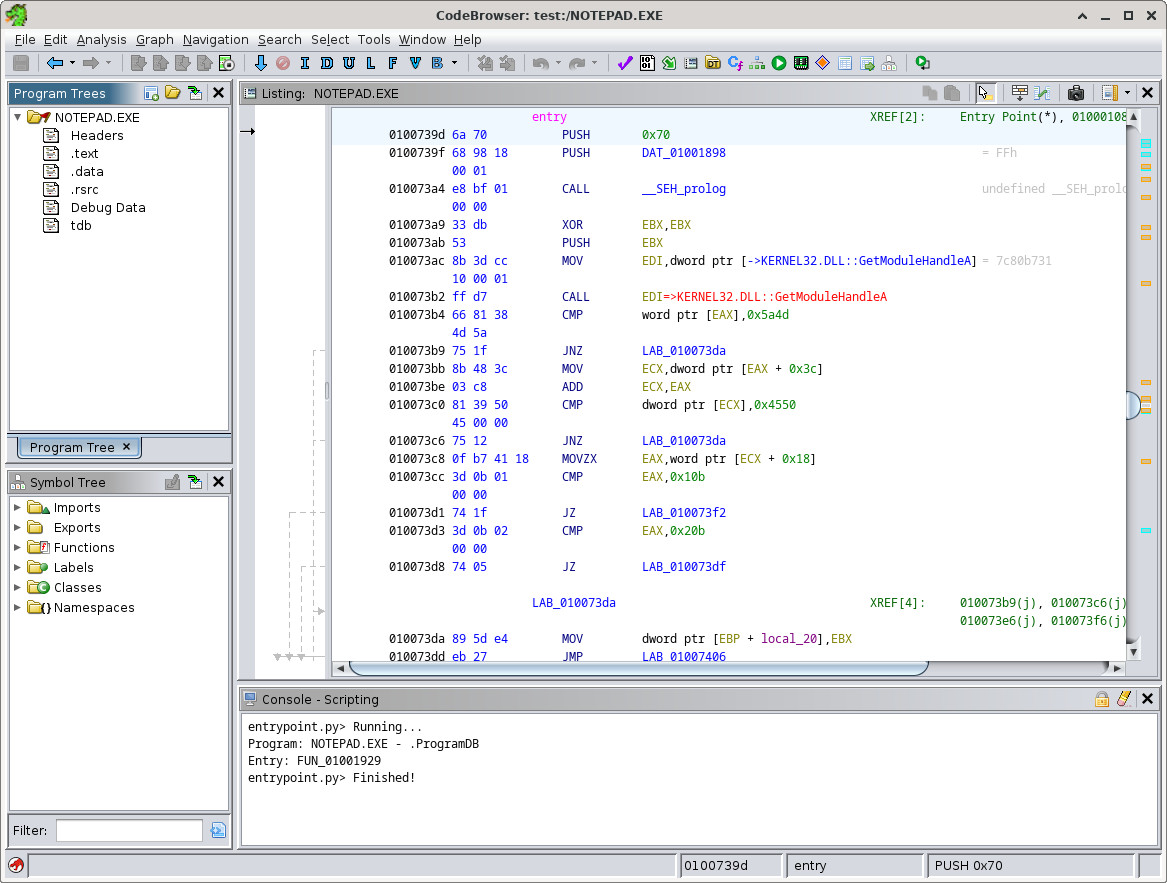Open the bookmark type 'B' dropdown arrow
The height and width of the screenshot is (883, 1167).
(x=454, y=63)
